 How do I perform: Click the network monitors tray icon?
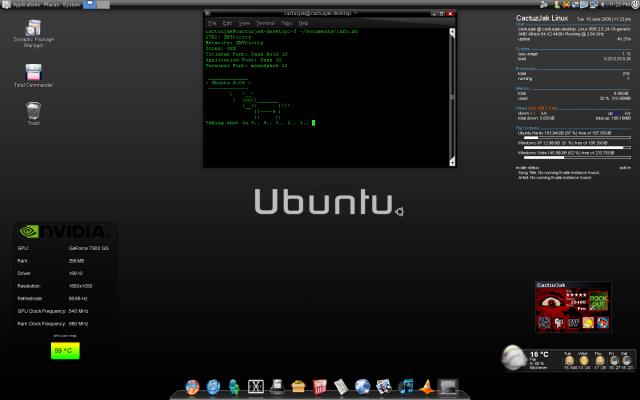pyautogui.click(x=593, y=4)
